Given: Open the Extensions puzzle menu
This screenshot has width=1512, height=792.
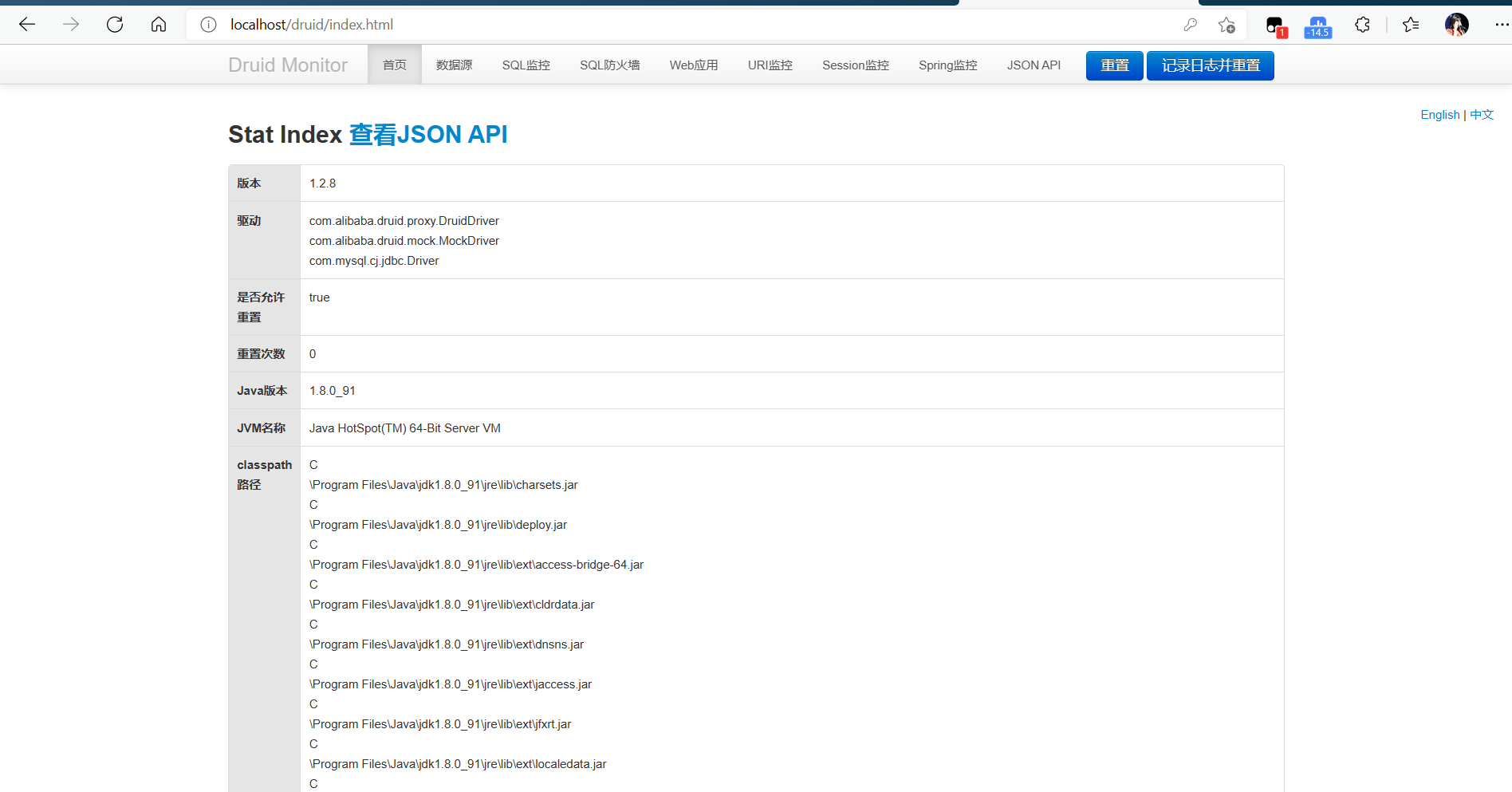Looking at the screenshot, I should [x=1362, y=25].
